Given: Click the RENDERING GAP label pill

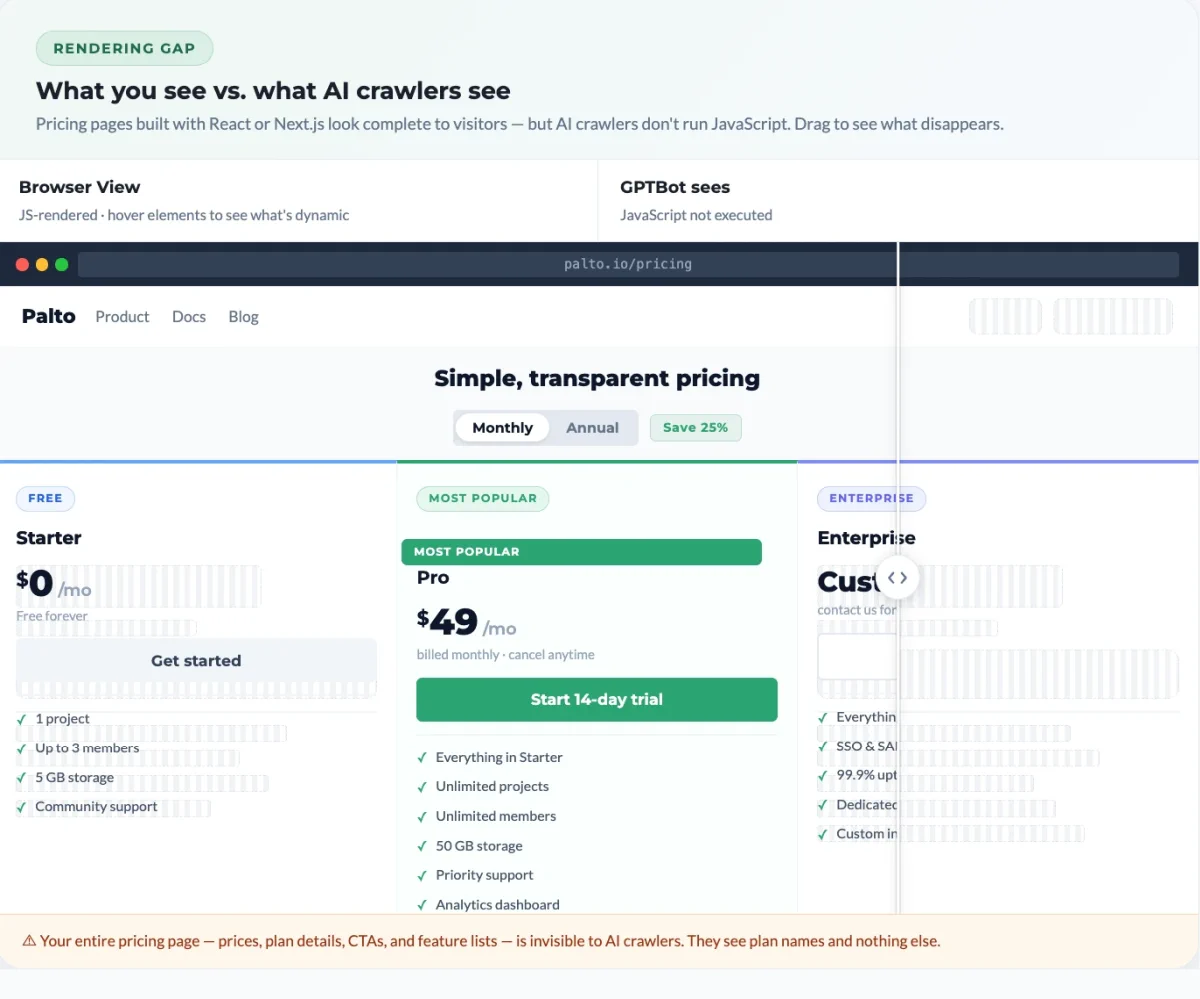Looking at the screenshot, I should pyautogui.click(x=124, y=48).
